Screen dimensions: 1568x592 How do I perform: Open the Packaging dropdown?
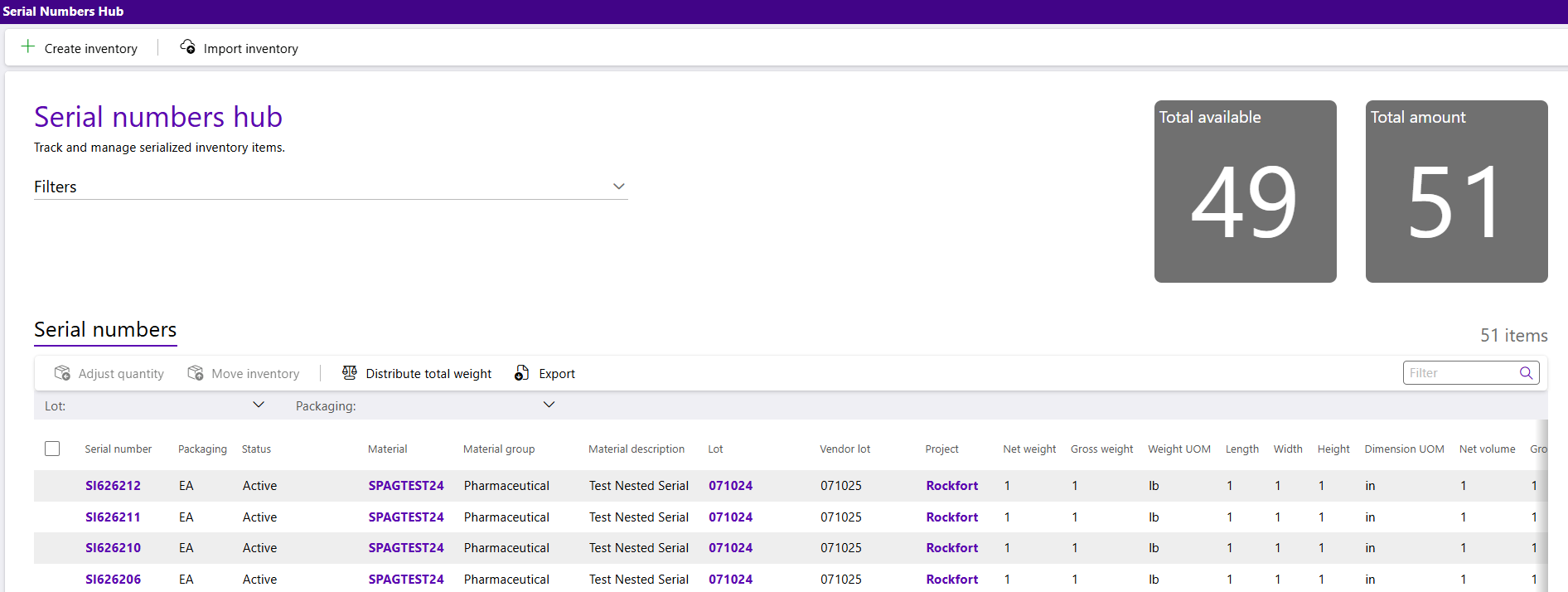tap(549, 405)
